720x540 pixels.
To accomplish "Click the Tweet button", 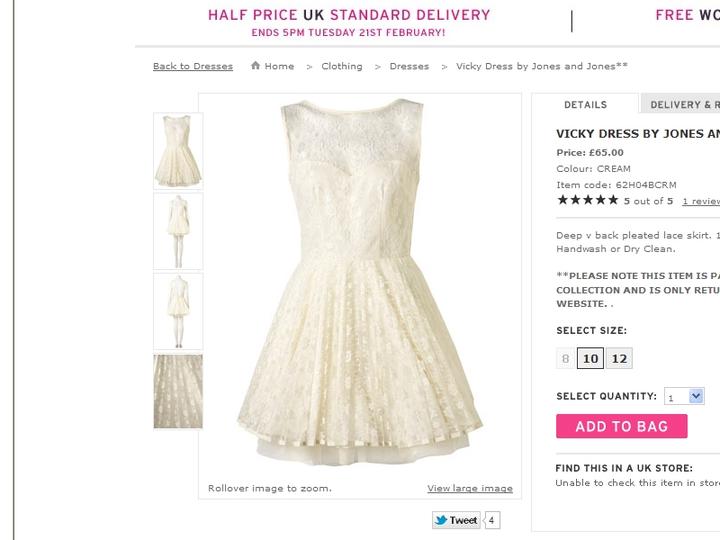I will [455, 520].
